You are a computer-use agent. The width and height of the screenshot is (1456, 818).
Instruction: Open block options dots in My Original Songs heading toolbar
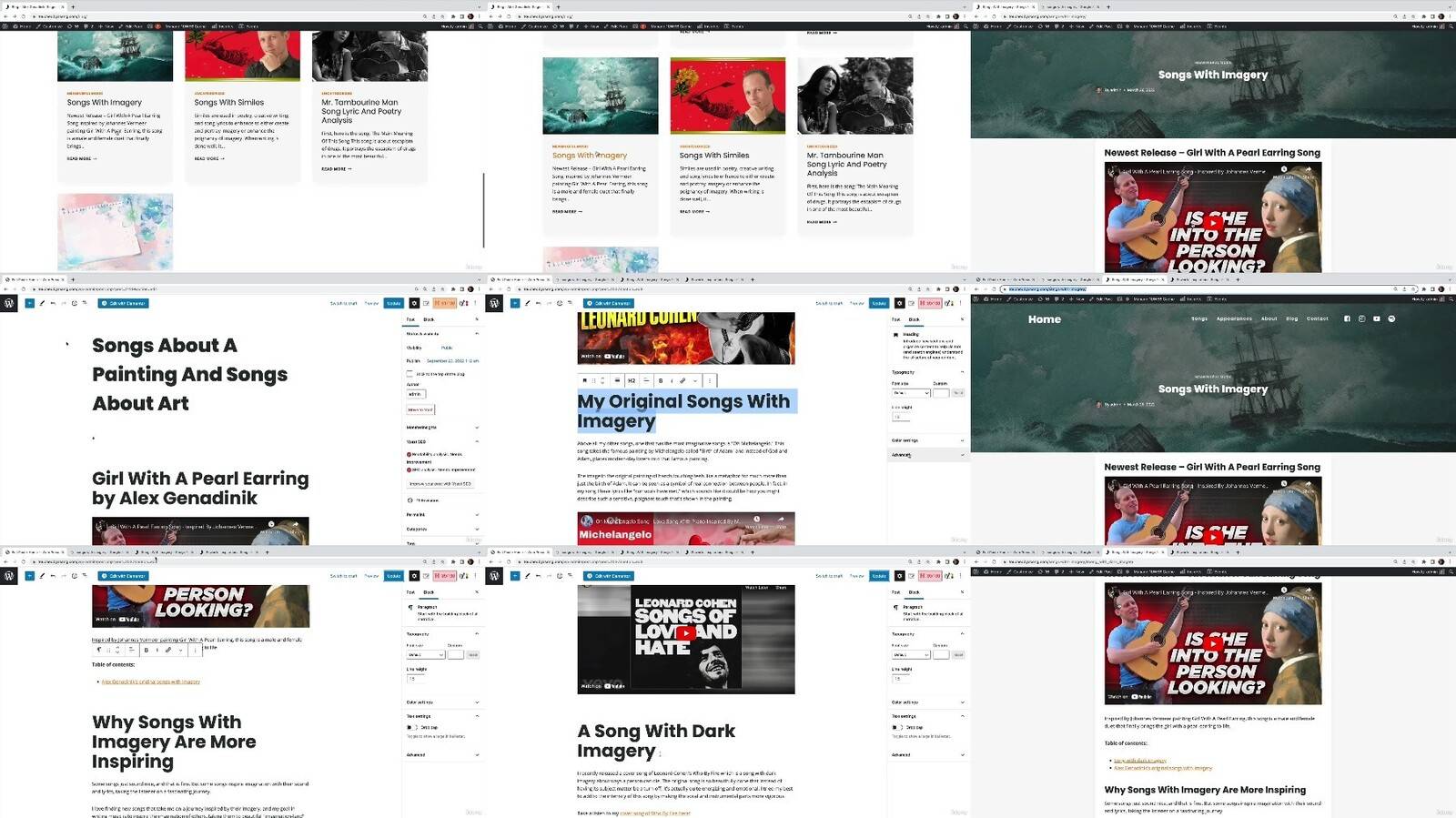coord(710,380)
